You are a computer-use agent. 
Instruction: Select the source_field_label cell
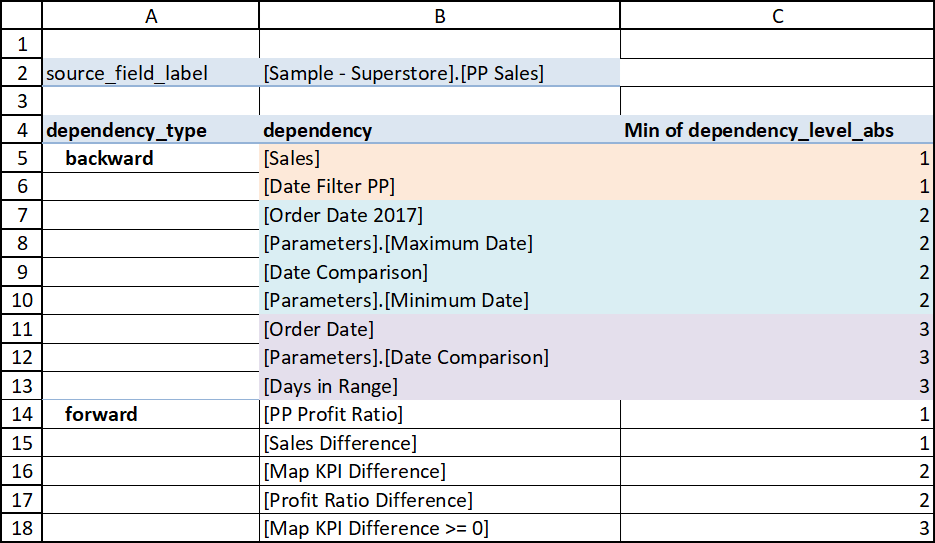pos(151,73)
